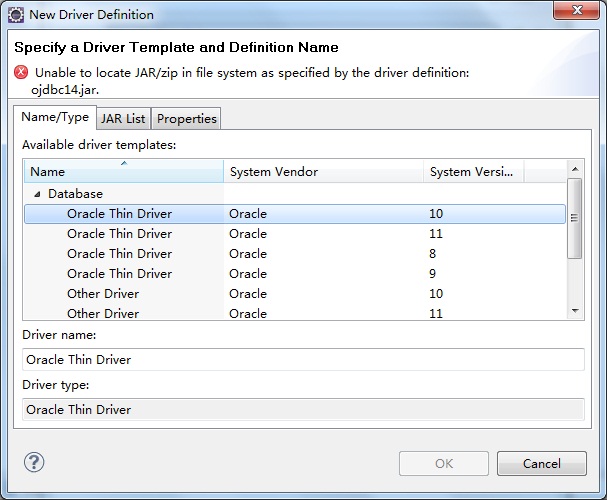Click scroll up arrow of templates list

tap(575, 169)
